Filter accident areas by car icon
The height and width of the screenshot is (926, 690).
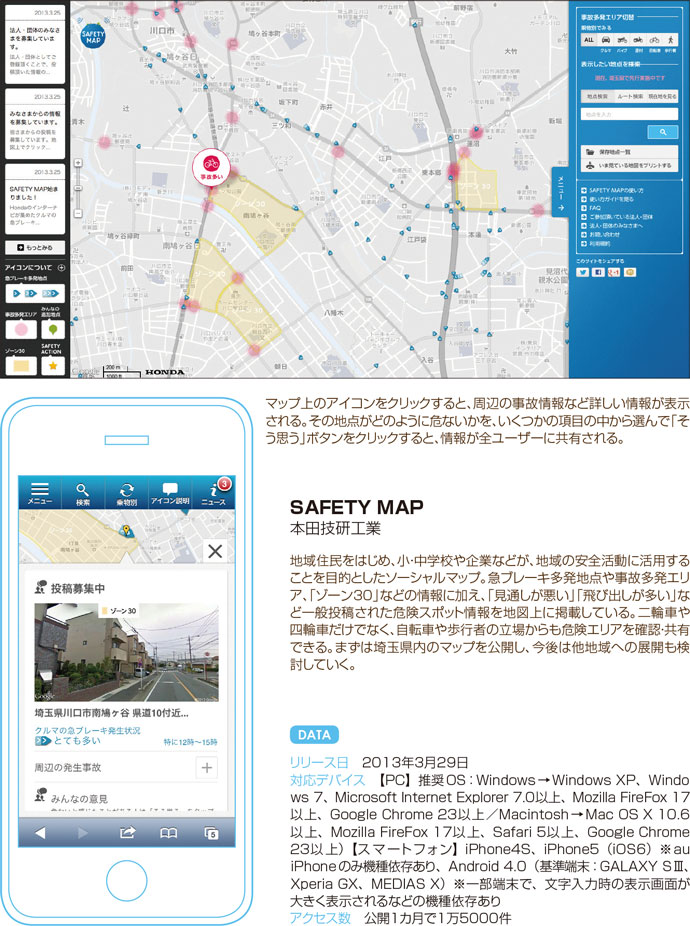(x=606, y=40)
